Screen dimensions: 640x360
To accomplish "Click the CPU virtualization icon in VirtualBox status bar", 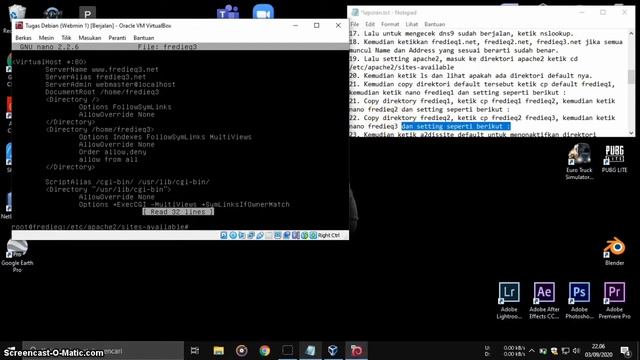I will [296, 235].
